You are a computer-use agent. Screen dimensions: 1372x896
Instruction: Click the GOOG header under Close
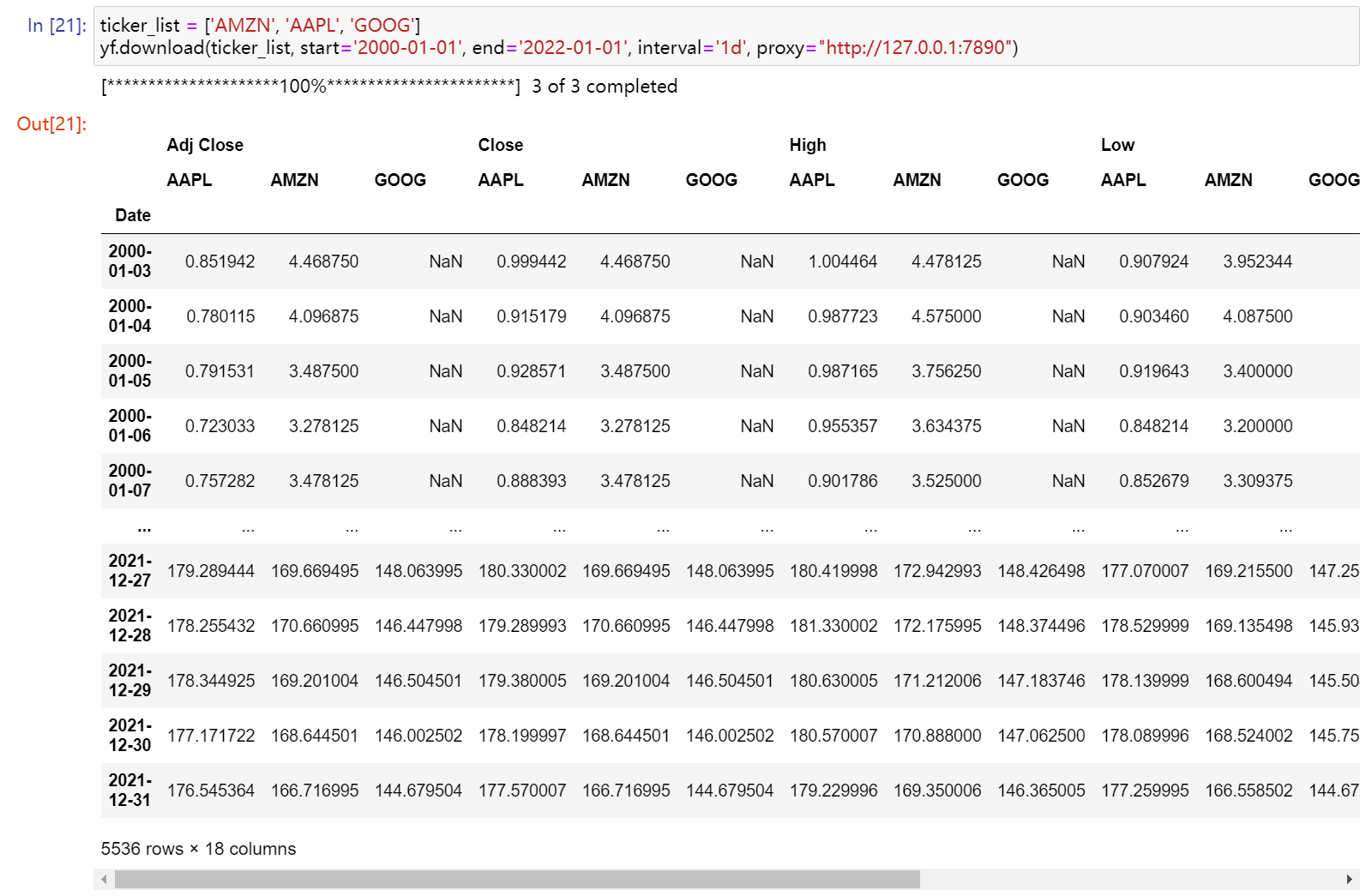tap(712, 180)
